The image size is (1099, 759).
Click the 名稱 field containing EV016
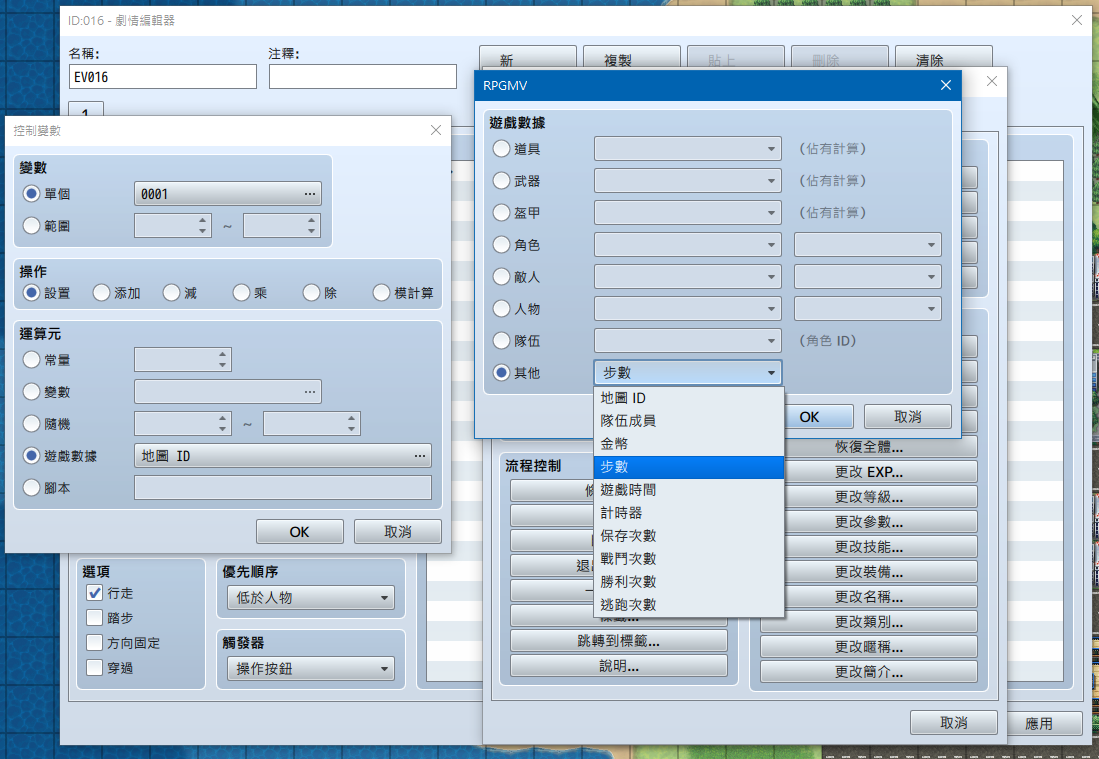point(163,77)
